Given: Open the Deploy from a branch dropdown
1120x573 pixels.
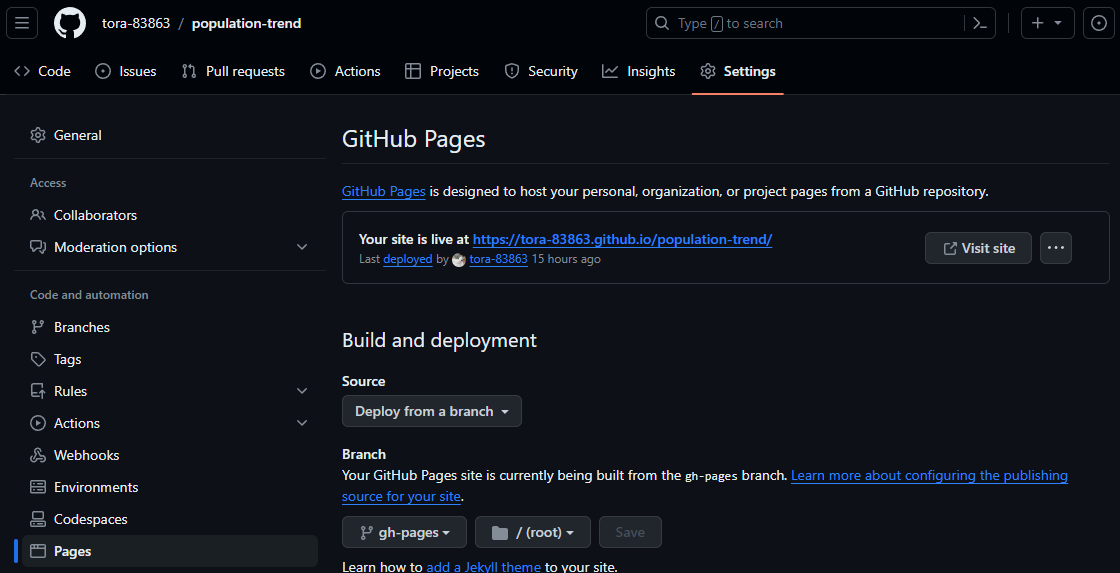Looking at the screenshot, I should (432, 412).
